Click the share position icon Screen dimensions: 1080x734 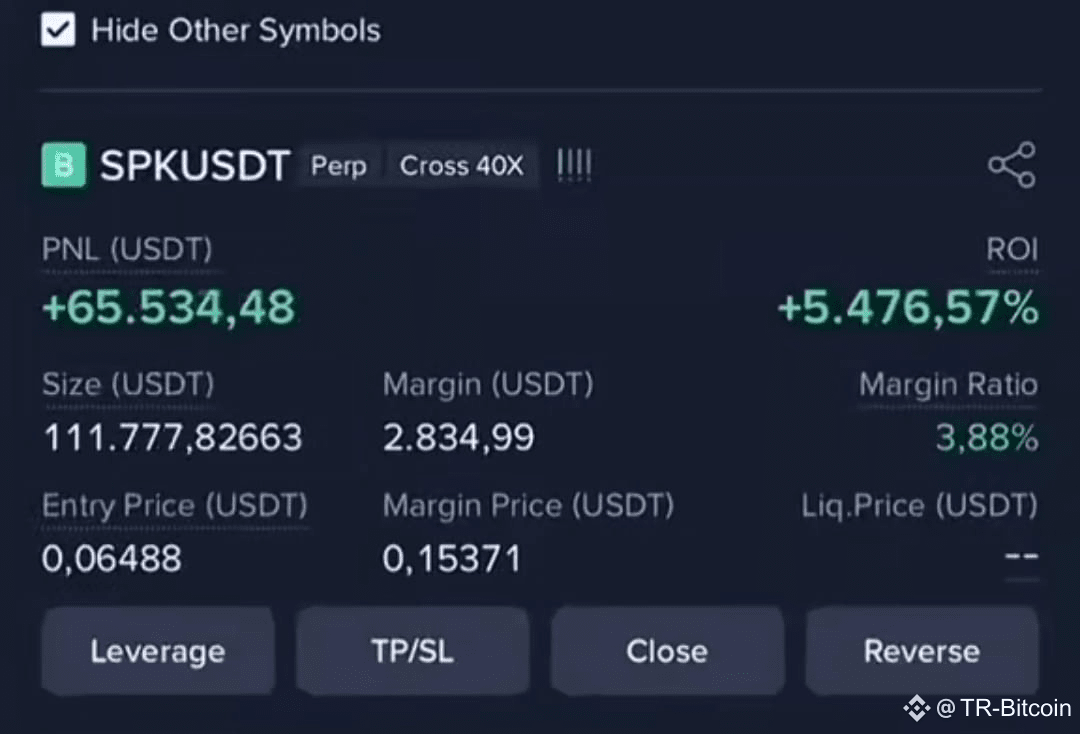tap(1012, 165)
